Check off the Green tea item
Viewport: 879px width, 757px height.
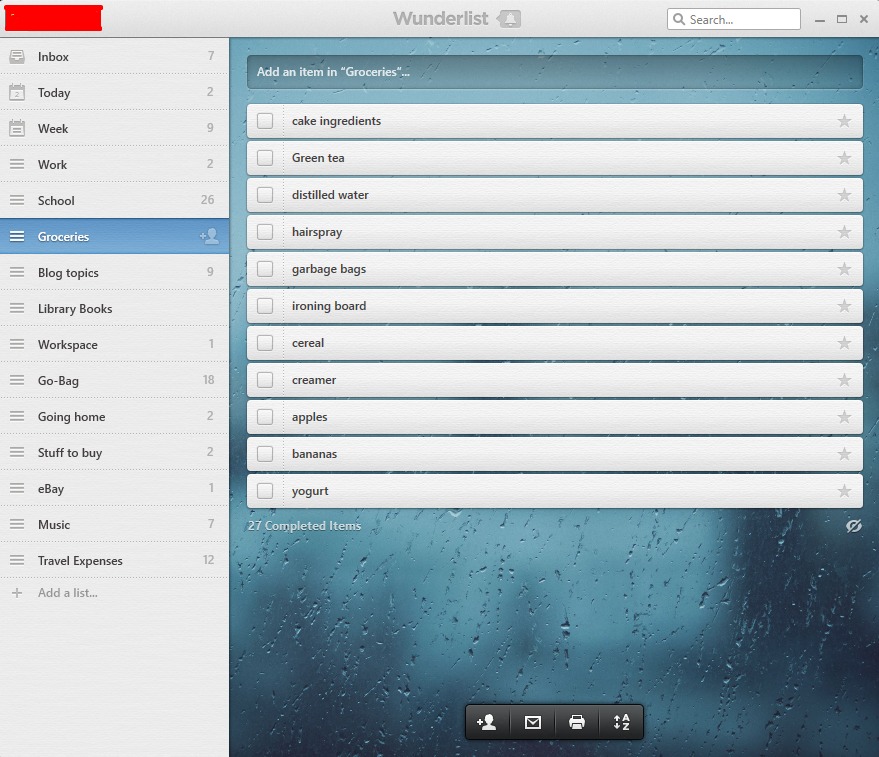[x=265, y=158]
